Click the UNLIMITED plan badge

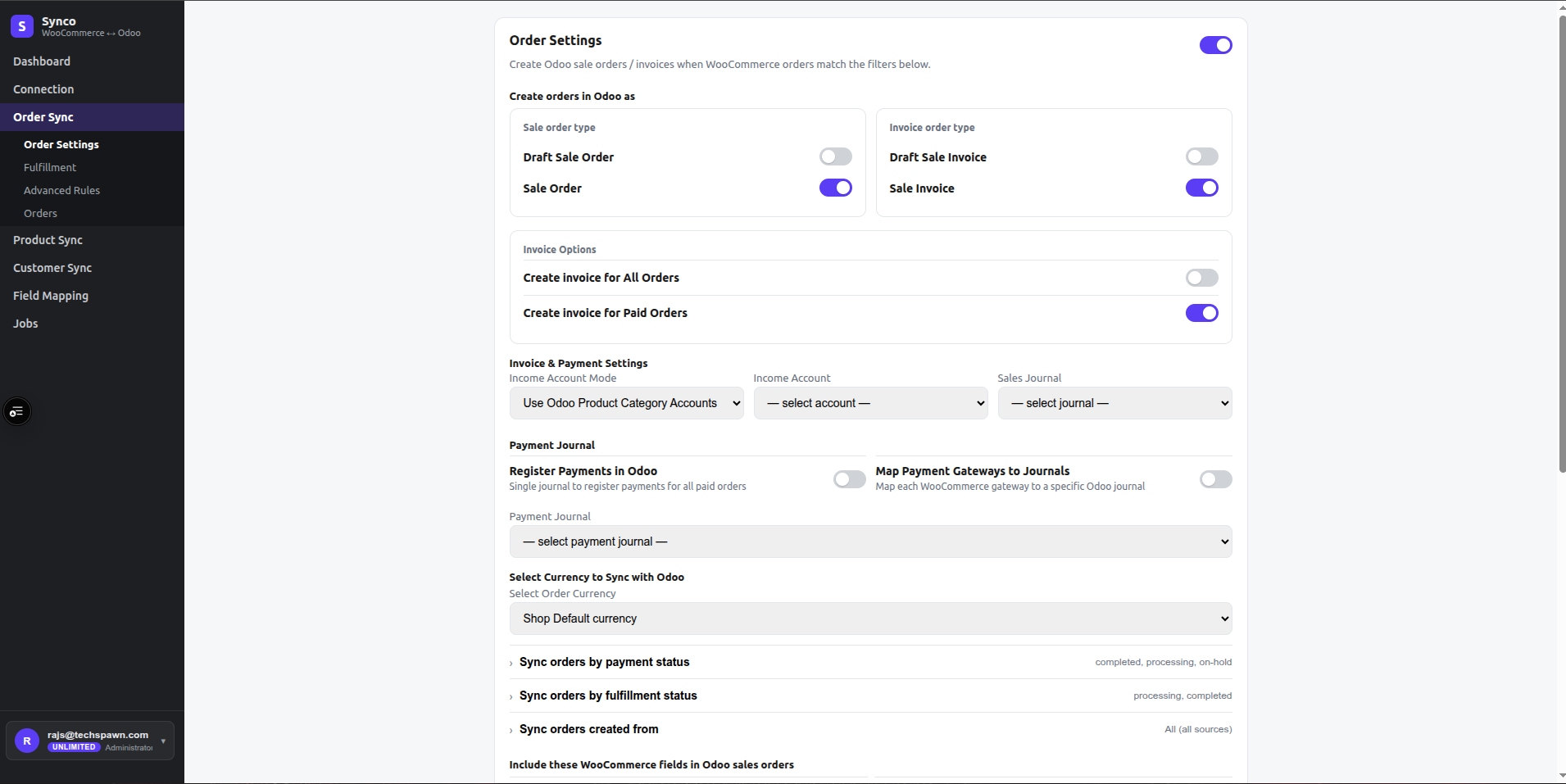74,747
